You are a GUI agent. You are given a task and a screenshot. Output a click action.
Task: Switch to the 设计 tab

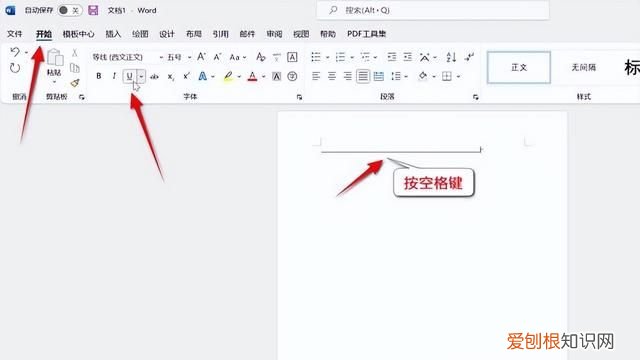167,34
